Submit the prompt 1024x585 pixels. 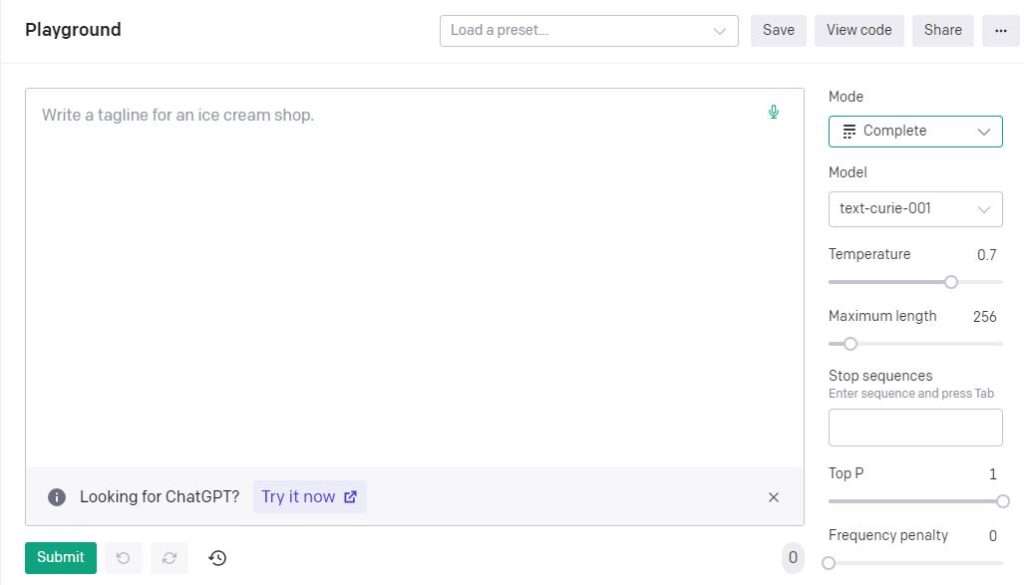click(x=61, y=558)
